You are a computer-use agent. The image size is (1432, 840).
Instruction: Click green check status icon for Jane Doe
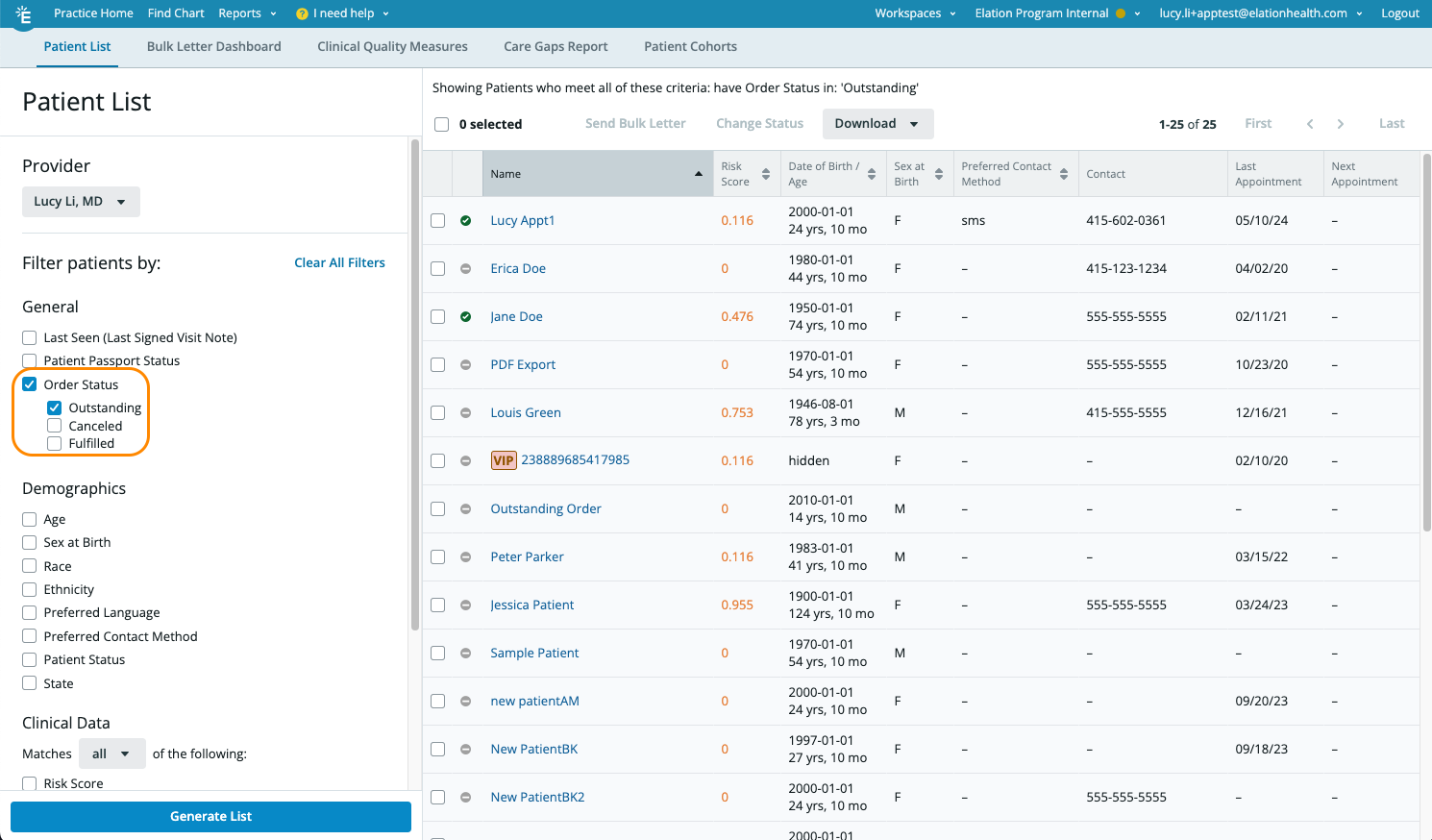point(466,316)
